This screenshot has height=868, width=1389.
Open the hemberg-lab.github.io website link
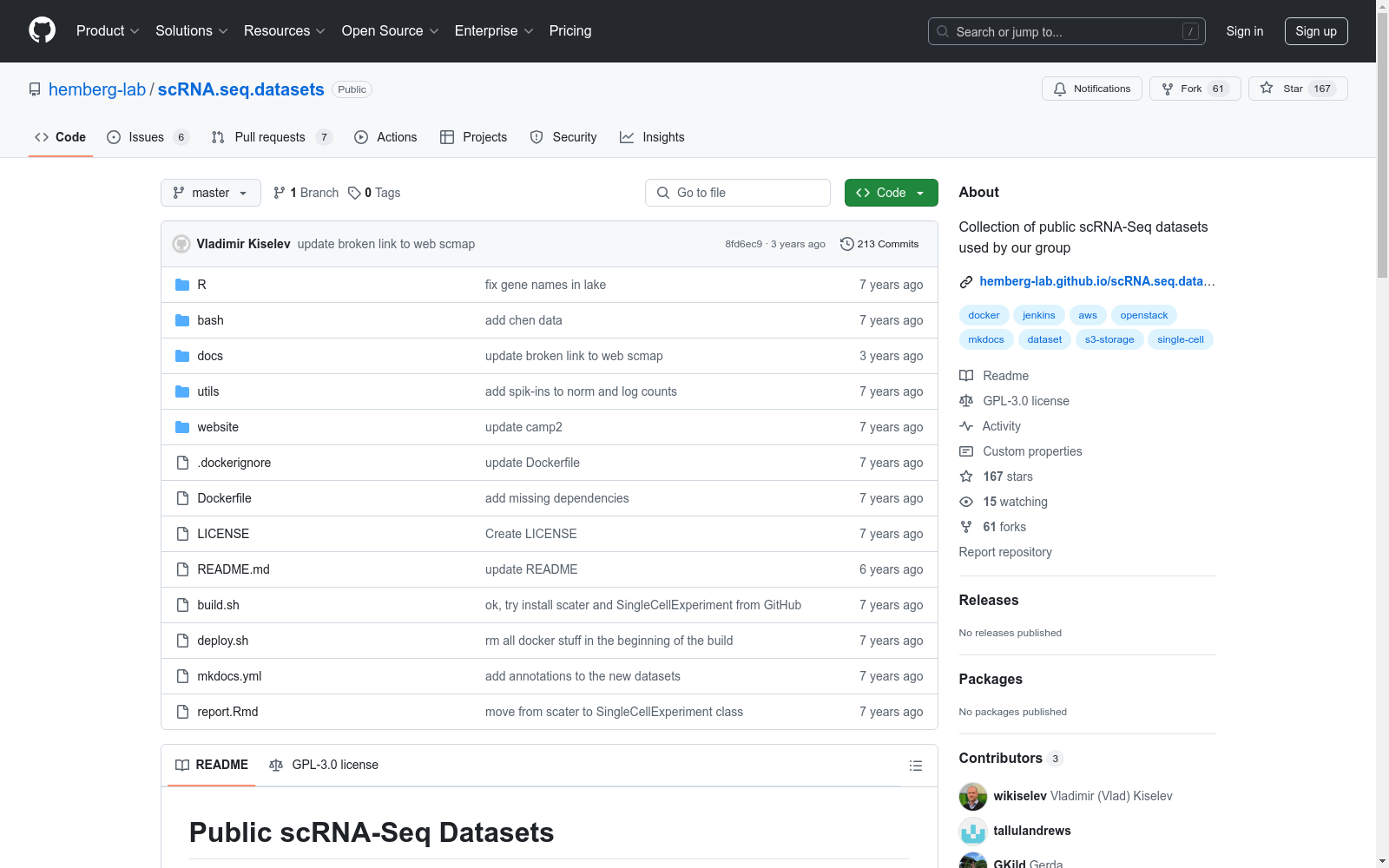click(x=1097, y=281)
